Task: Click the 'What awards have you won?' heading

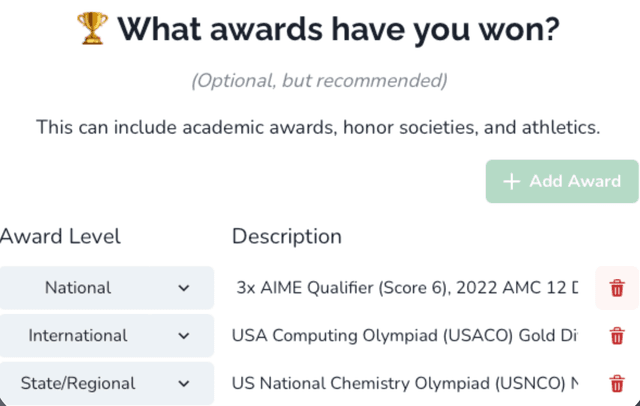Action: (338, 29)
